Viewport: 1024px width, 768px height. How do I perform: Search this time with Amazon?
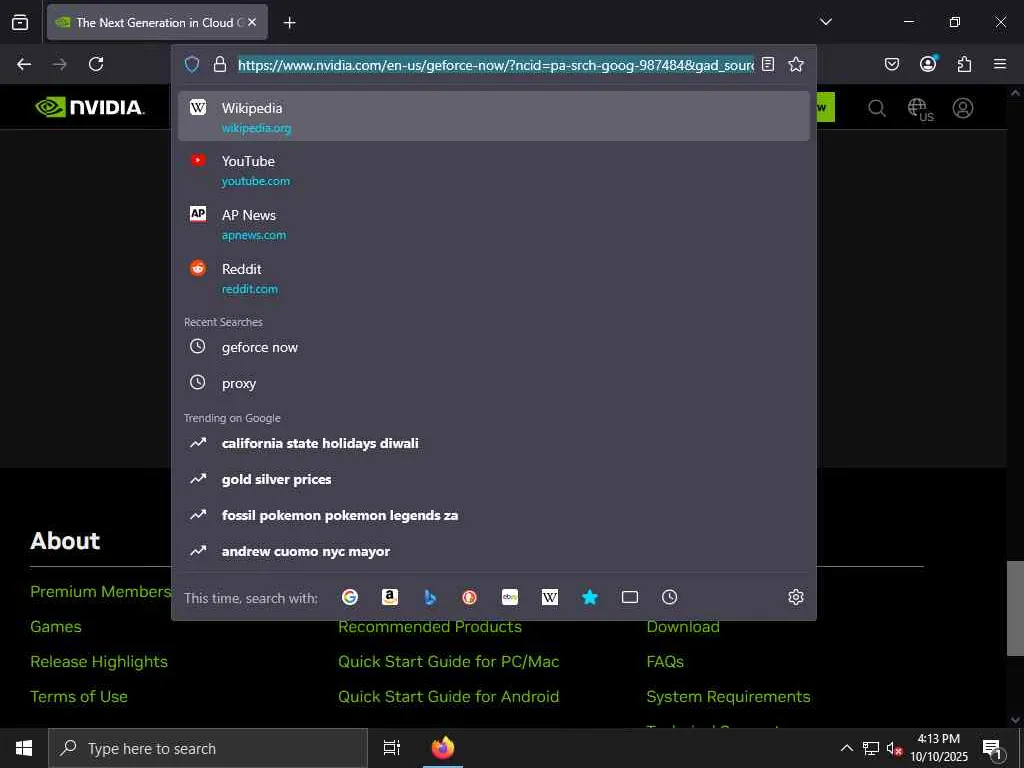[x=390, y=597]
